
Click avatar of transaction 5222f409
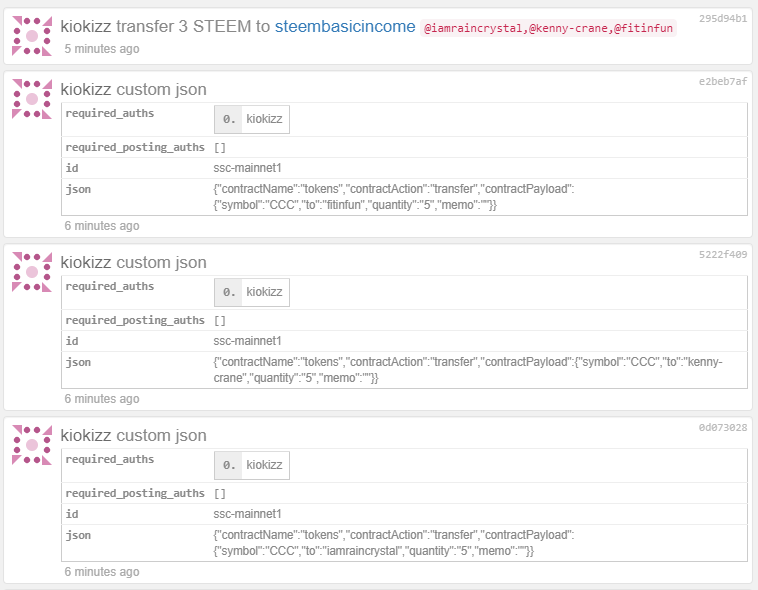[x=32, y=272]
